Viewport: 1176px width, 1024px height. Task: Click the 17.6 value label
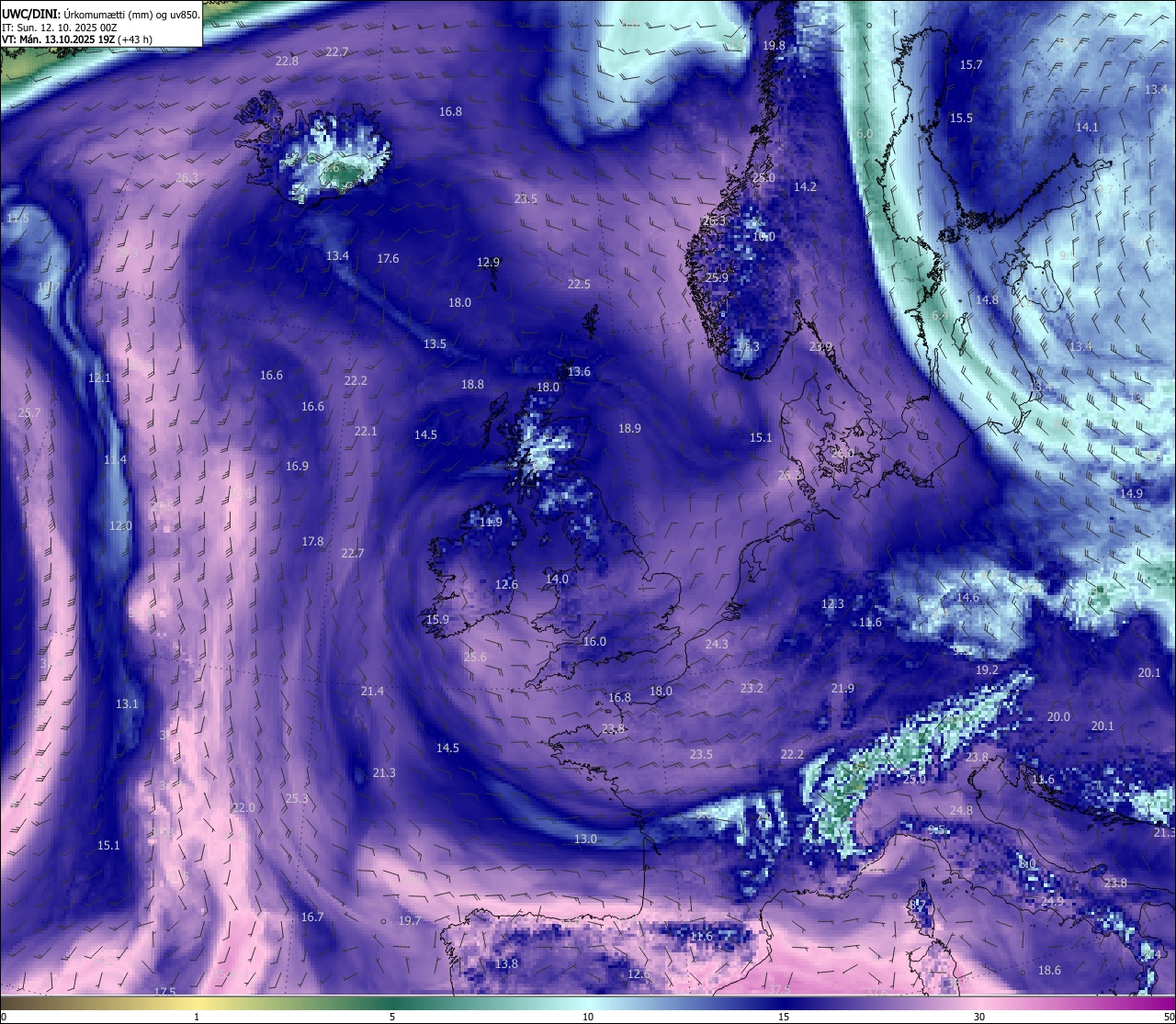(x=388, y=259)
